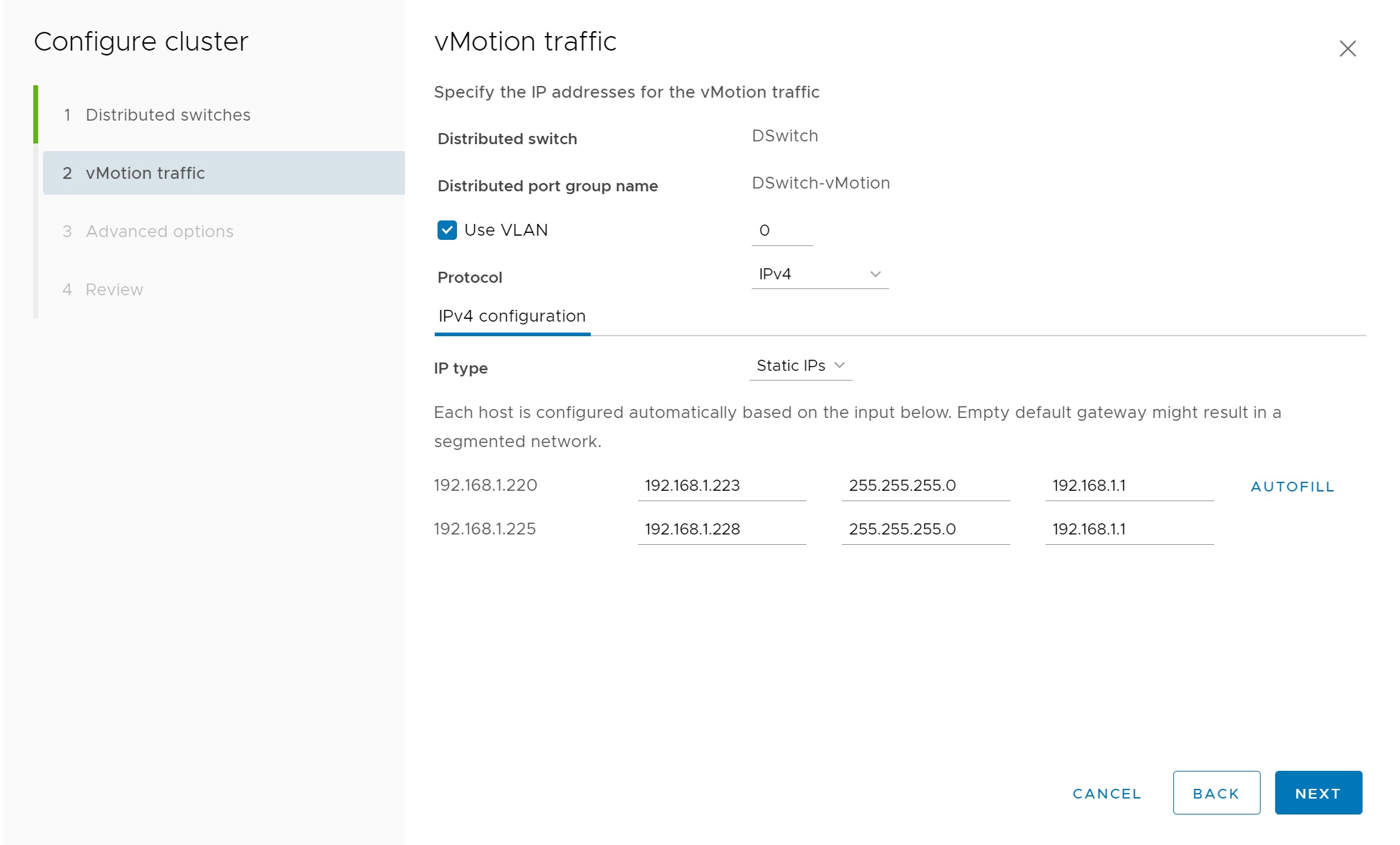Uncheck the Use VLAN checkbox
The width and height of the screenshot is (1400, 845).
click(447, 230)
